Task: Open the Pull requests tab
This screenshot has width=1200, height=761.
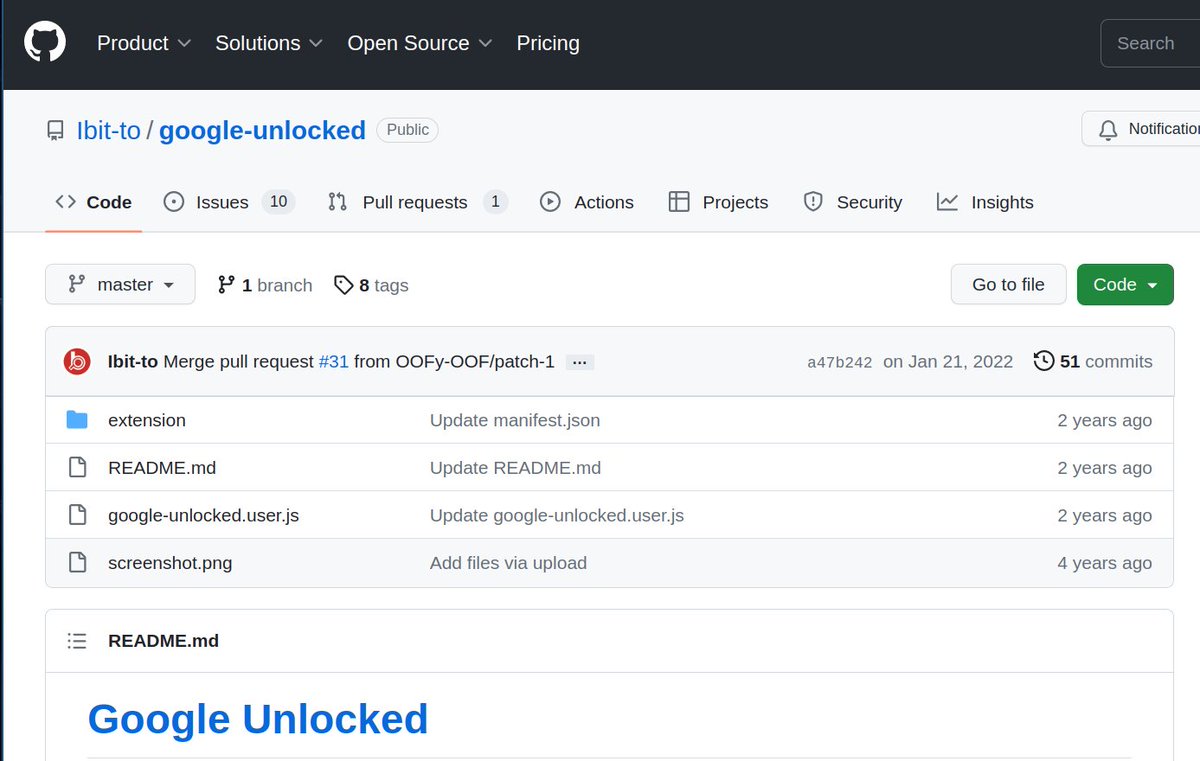Action: coord(417,202)
